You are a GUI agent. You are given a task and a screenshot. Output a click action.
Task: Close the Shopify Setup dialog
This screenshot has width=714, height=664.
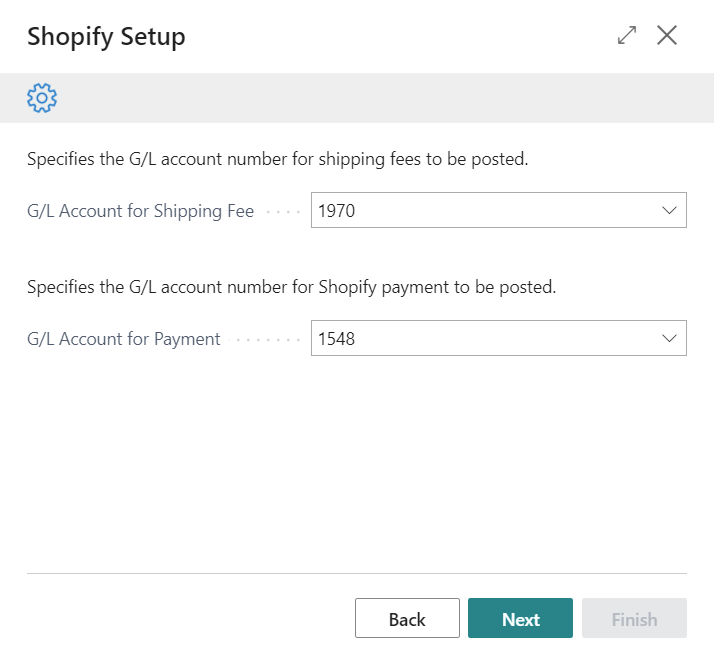coord(667,35)
